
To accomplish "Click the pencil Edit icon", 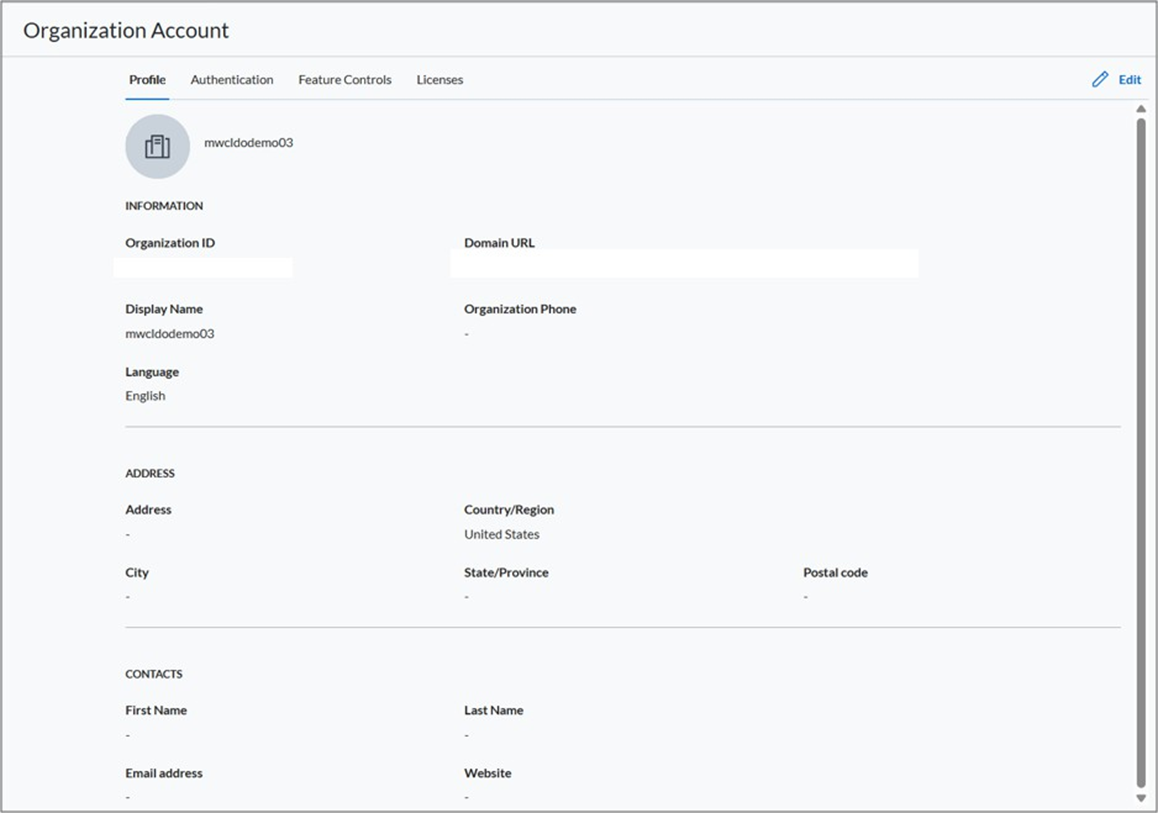I will click(1100, 80).
